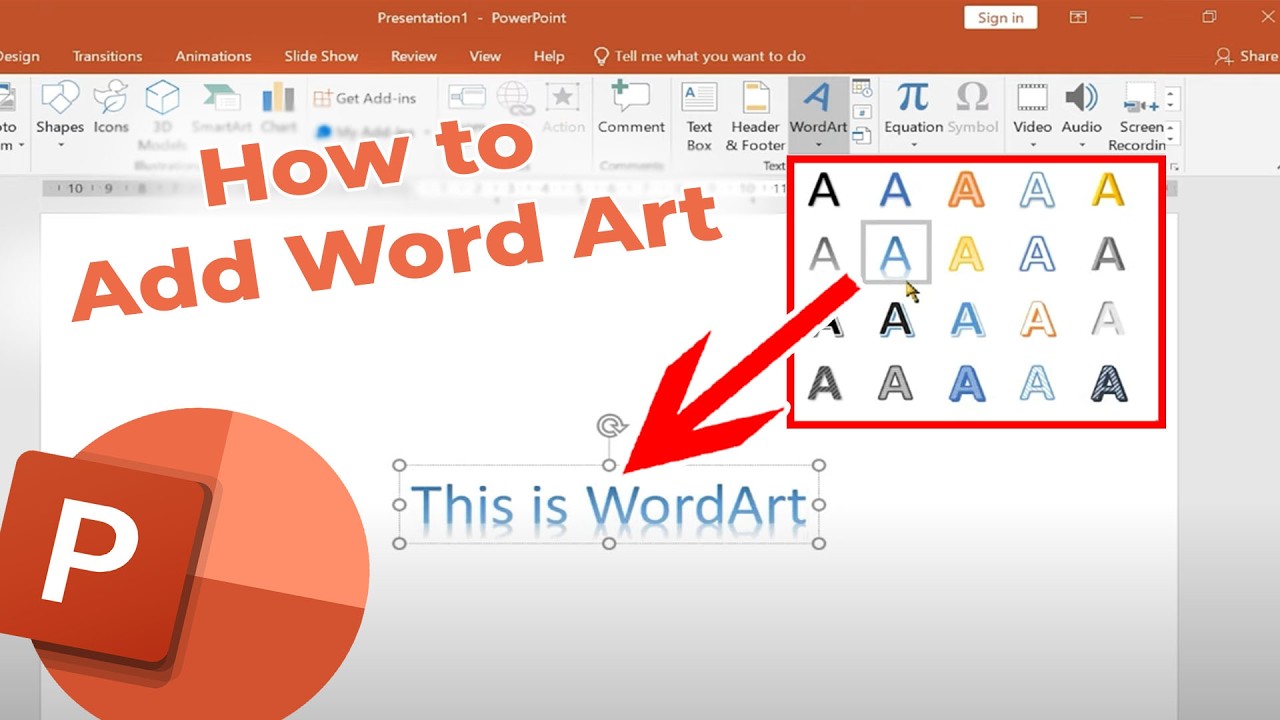Choose the dark gray WordArt, second row
This screenshot has height=720, width=1280.
1108,253
